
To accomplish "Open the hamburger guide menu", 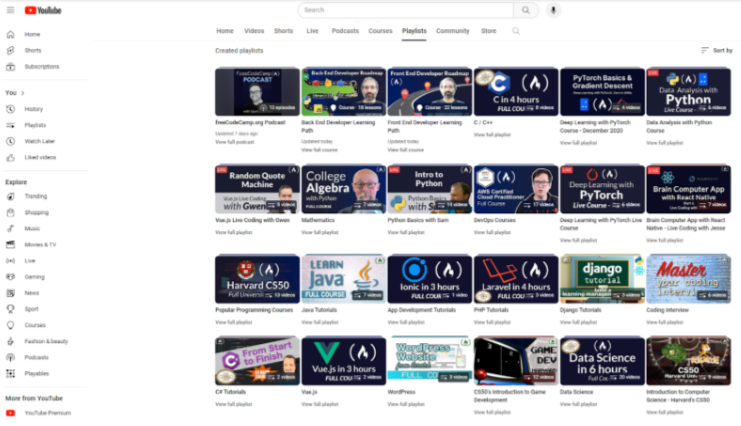I will pos(10,10).
